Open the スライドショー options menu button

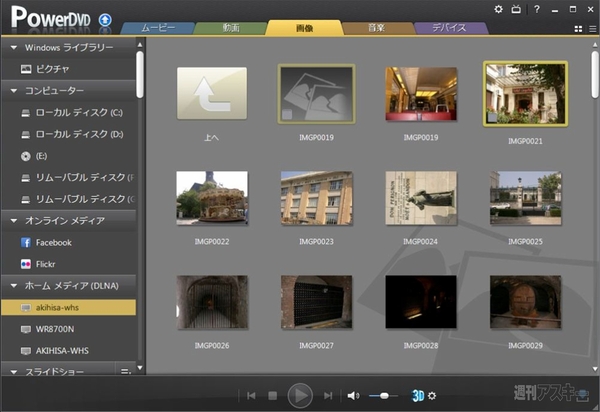(x=126, y=371)
